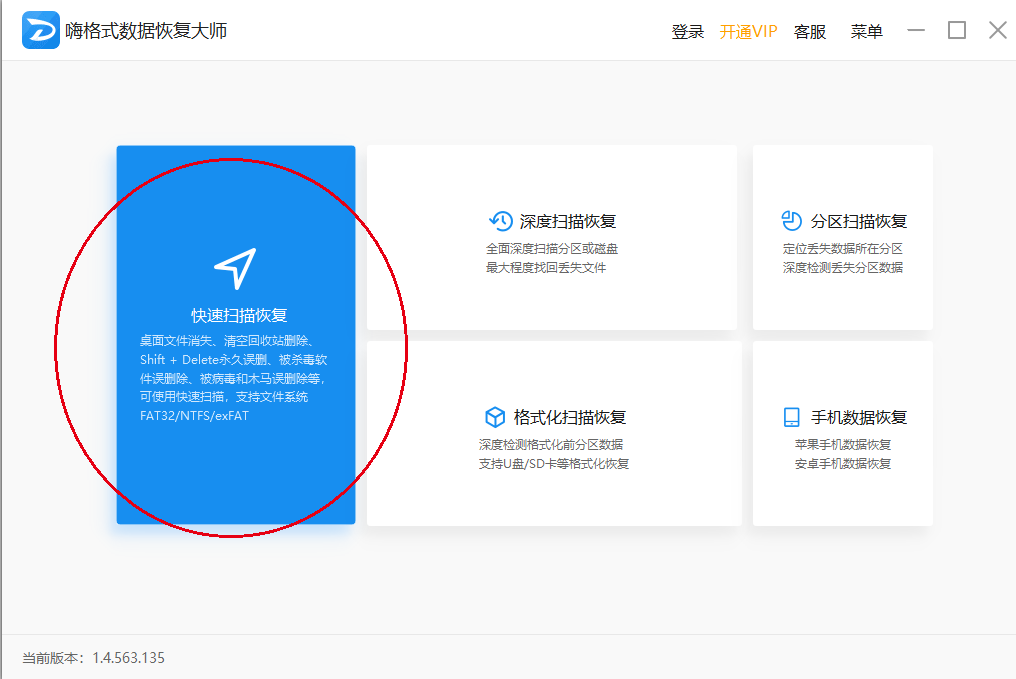Select 快速扫描恢复 title
1016x679 pixels.
coord(239,316)
